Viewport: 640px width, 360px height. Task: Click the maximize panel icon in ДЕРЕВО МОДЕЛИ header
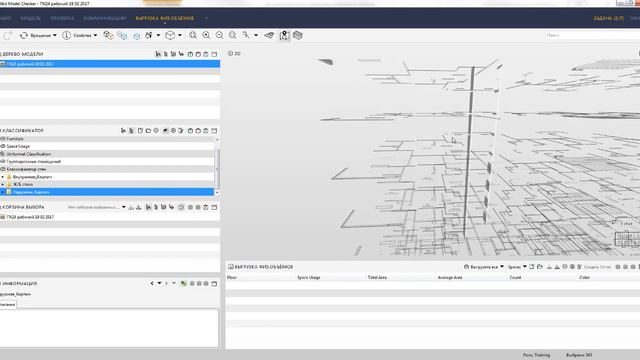(214, 54)
